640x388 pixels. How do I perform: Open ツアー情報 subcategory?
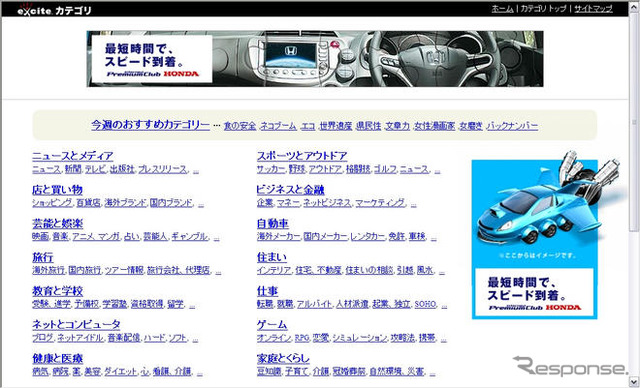pos(124,270)
